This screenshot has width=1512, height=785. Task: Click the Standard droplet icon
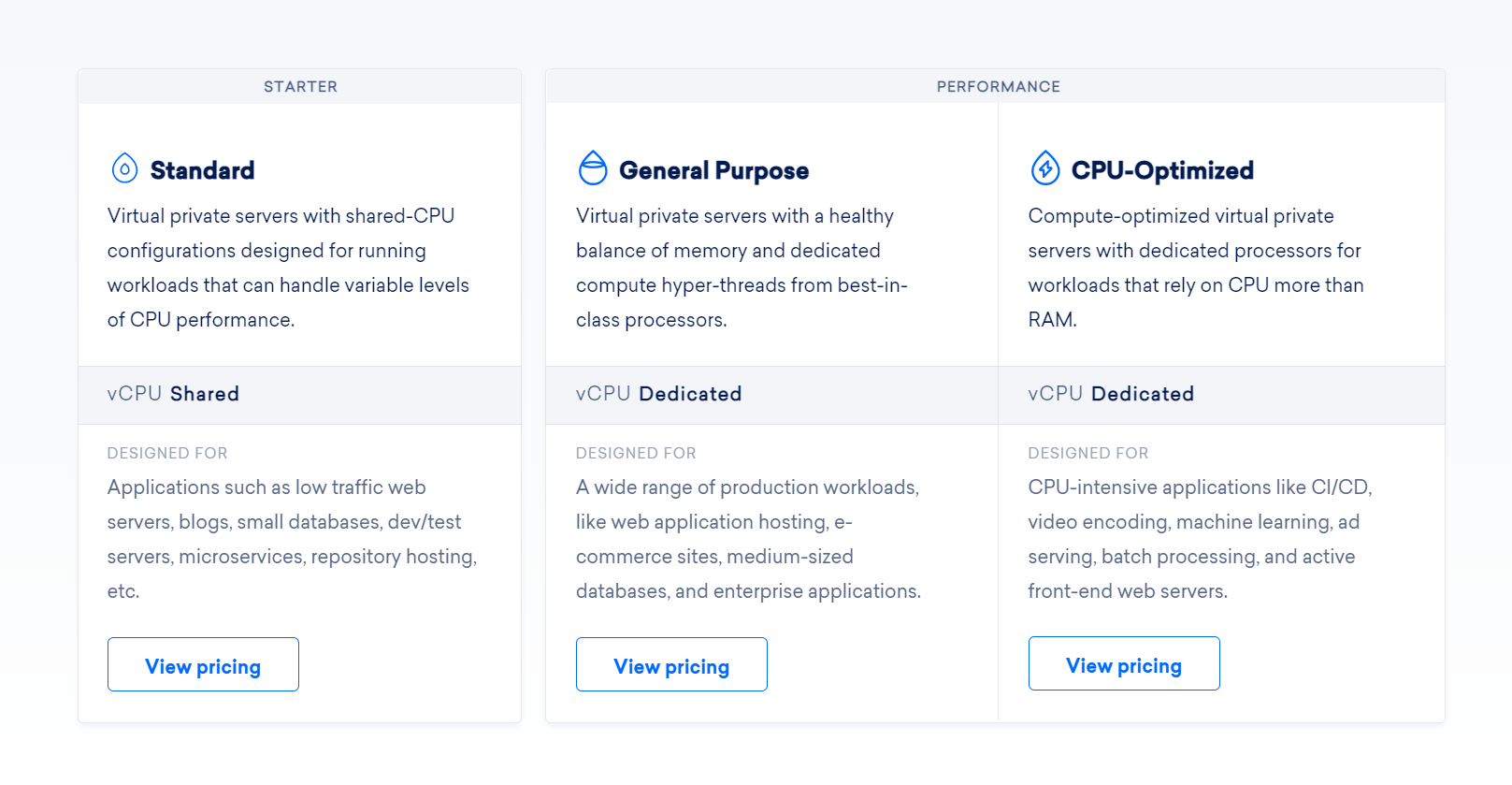coord(124,168)
